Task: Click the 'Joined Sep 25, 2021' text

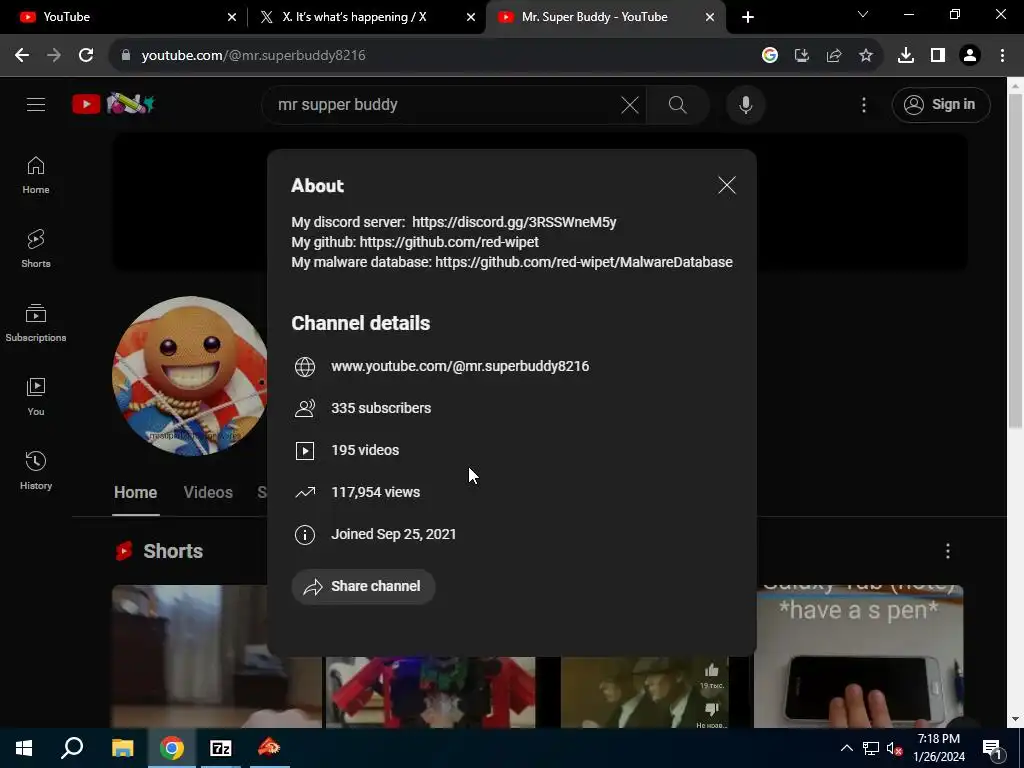Action: 394,534
